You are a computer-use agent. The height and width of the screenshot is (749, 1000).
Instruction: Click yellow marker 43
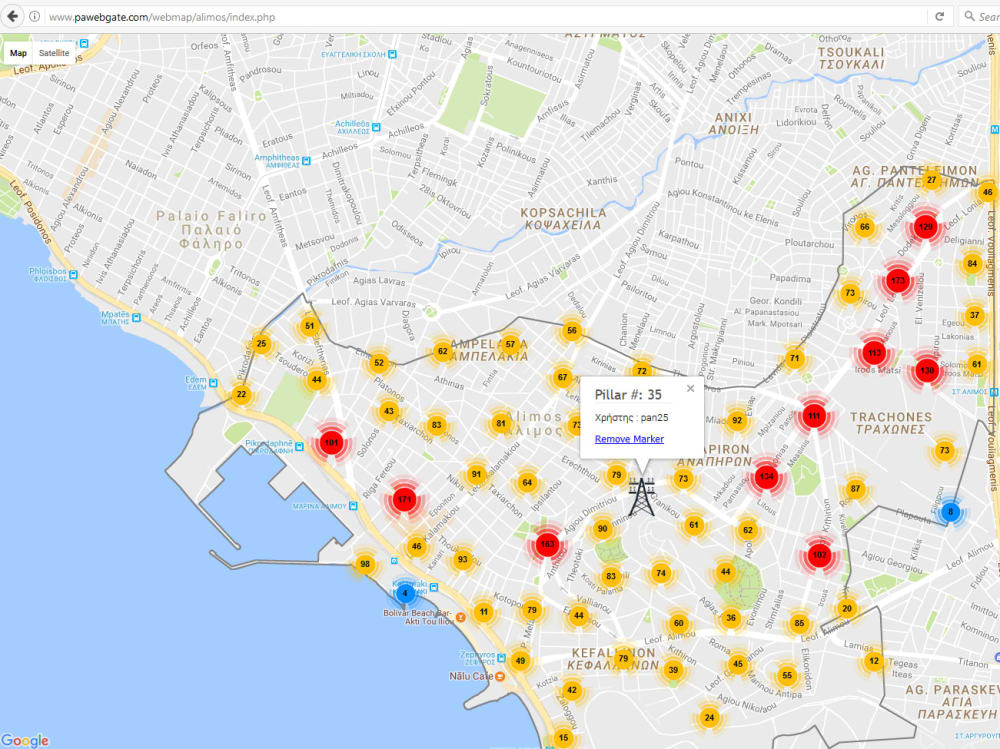(x=388, y=411)
